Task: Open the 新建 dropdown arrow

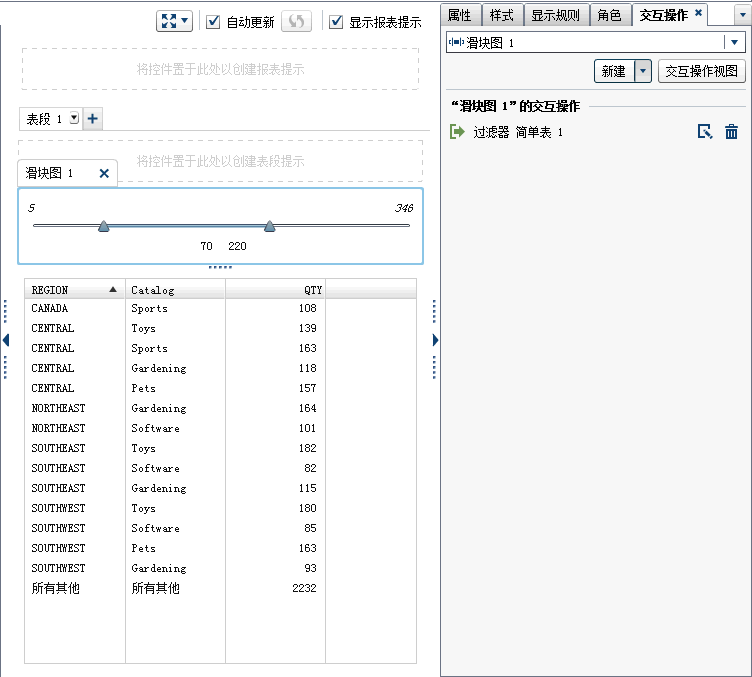Action: (643, 71)
